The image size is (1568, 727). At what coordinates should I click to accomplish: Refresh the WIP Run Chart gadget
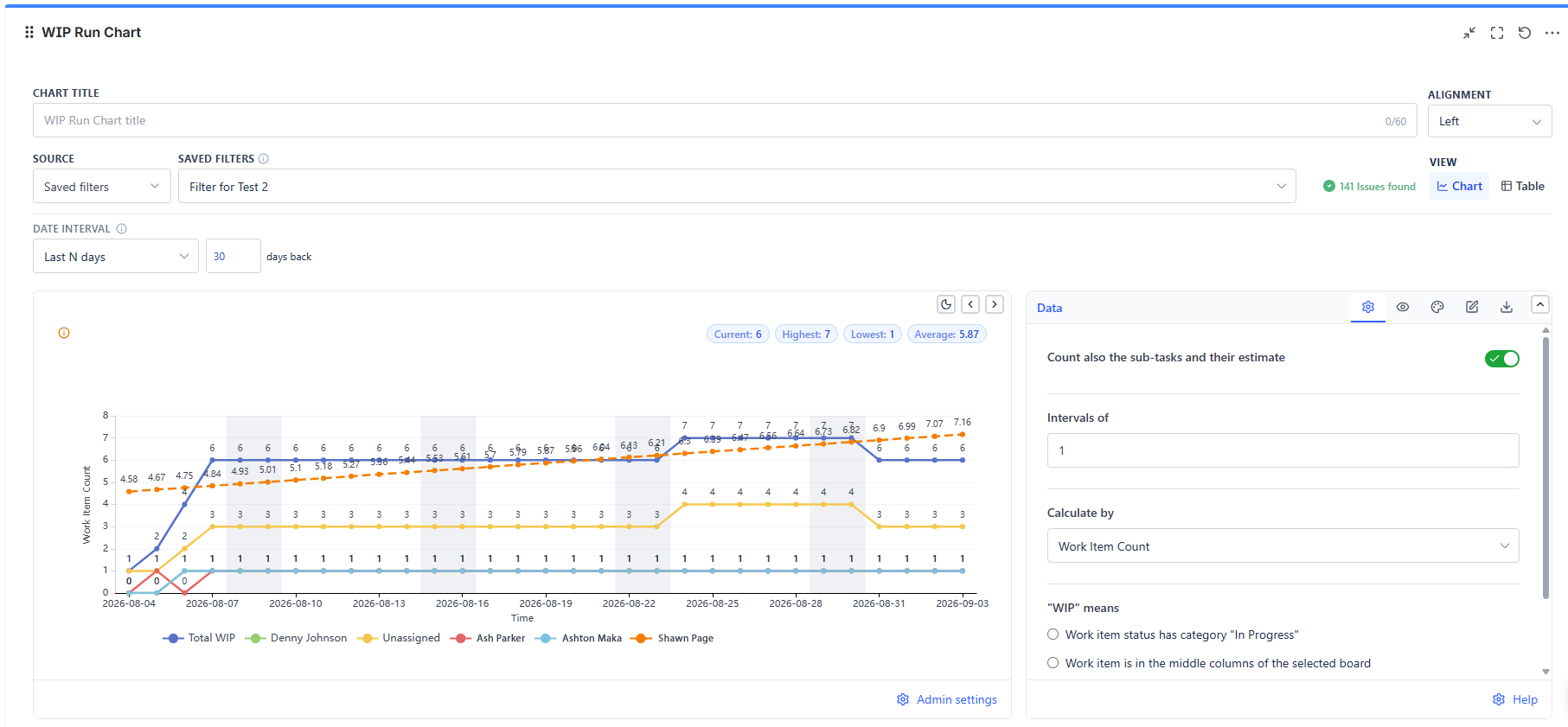pyautogui.click(x=1525, y=33)
